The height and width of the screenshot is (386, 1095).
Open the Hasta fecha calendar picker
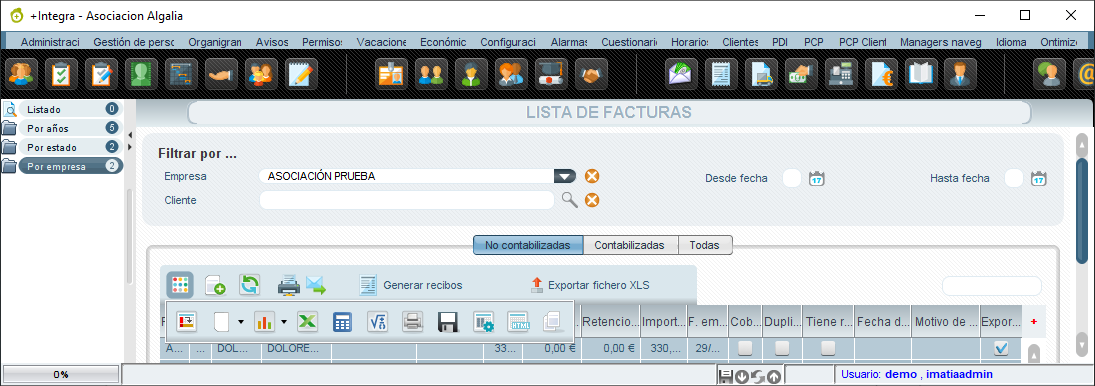pos(1039,178)
